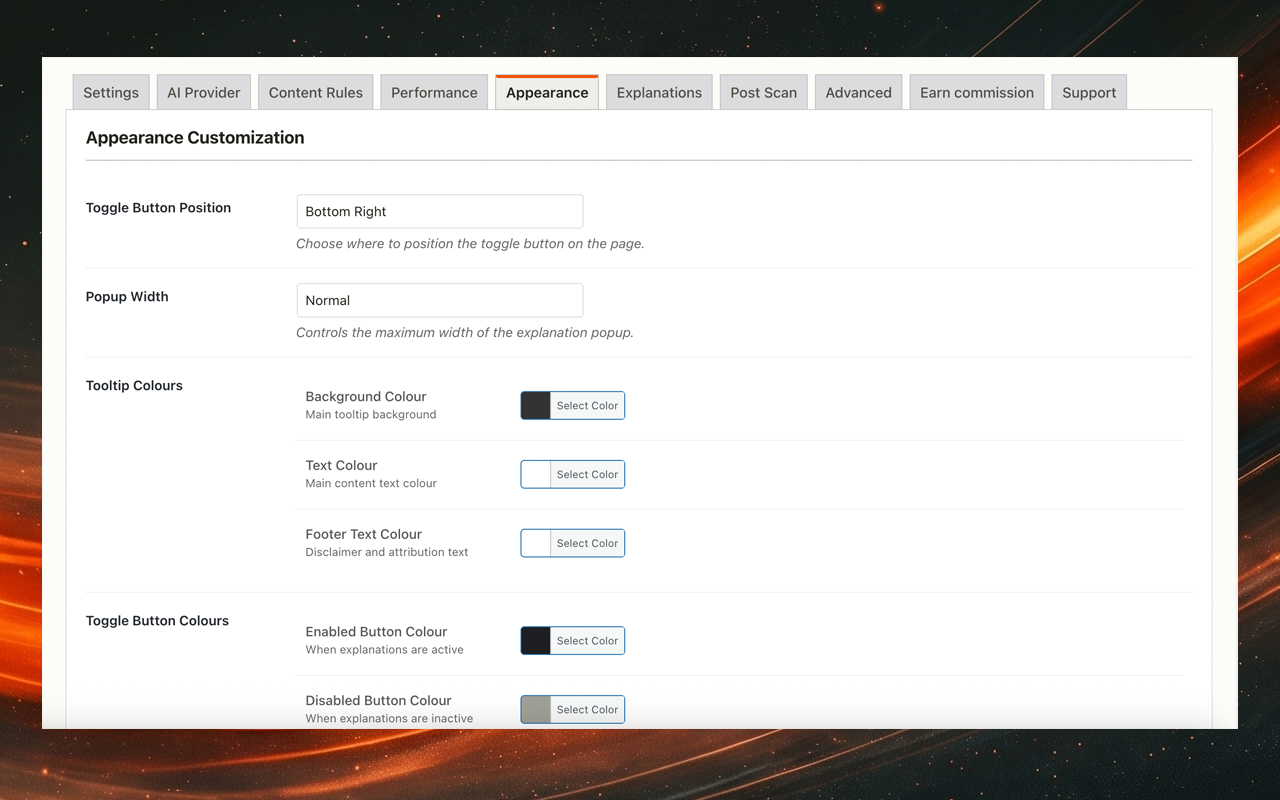The height and width of the screenshot is (800, 1280).
Task: Click the Footer Text Colour label
Action: pos(364,534)
